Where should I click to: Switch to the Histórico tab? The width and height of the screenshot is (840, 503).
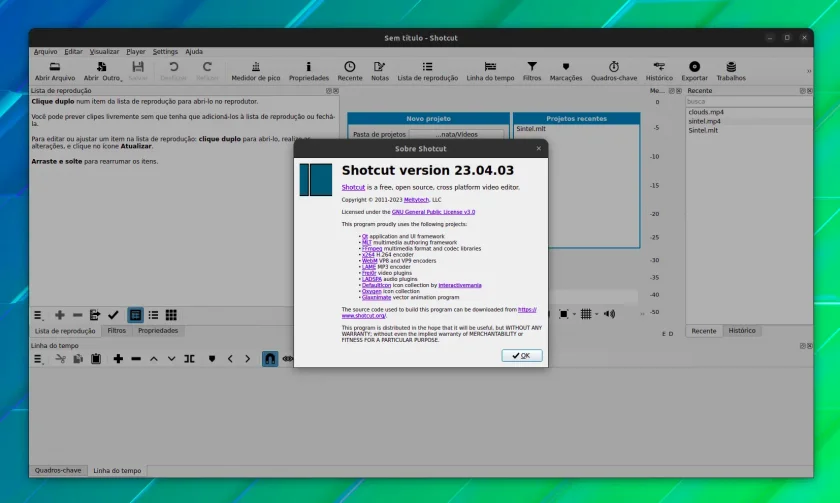(x=741, y=331)
